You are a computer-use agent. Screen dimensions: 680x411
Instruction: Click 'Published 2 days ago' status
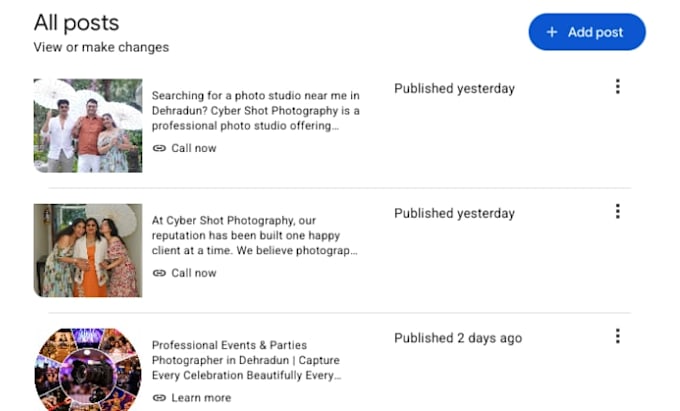coord(458,339)
